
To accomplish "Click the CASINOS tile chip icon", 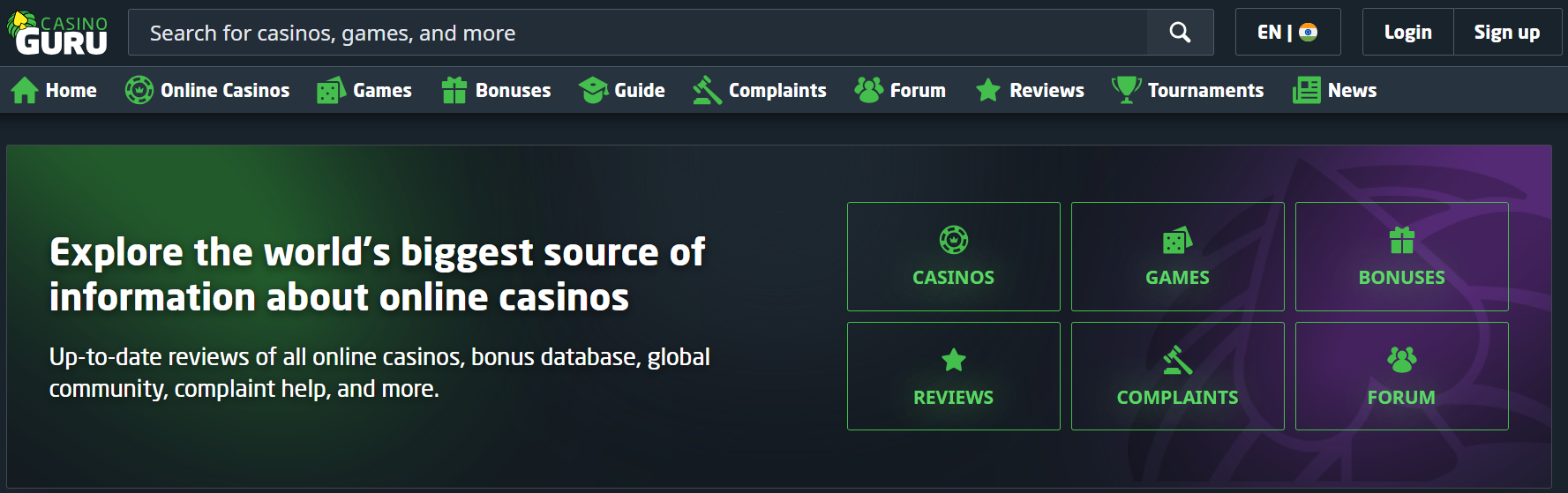I will tap(954, 240).
